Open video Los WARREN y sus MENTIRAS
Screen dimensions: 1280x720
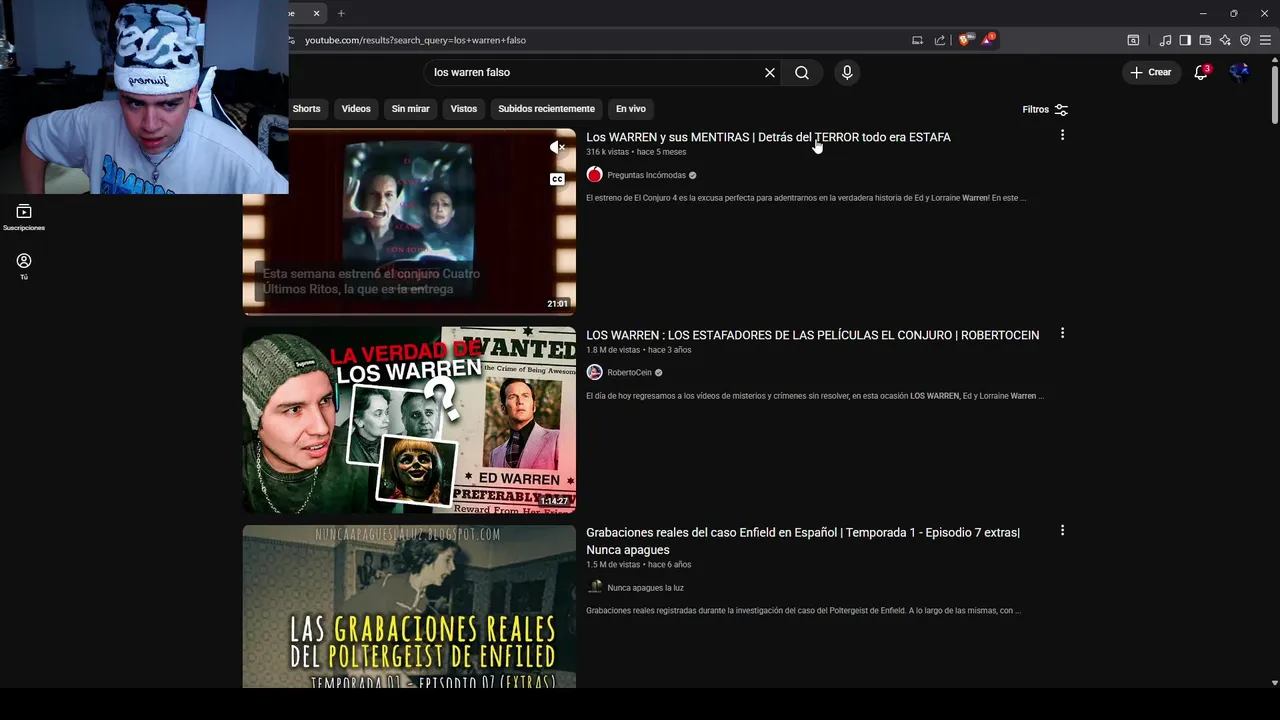(768, 137)
